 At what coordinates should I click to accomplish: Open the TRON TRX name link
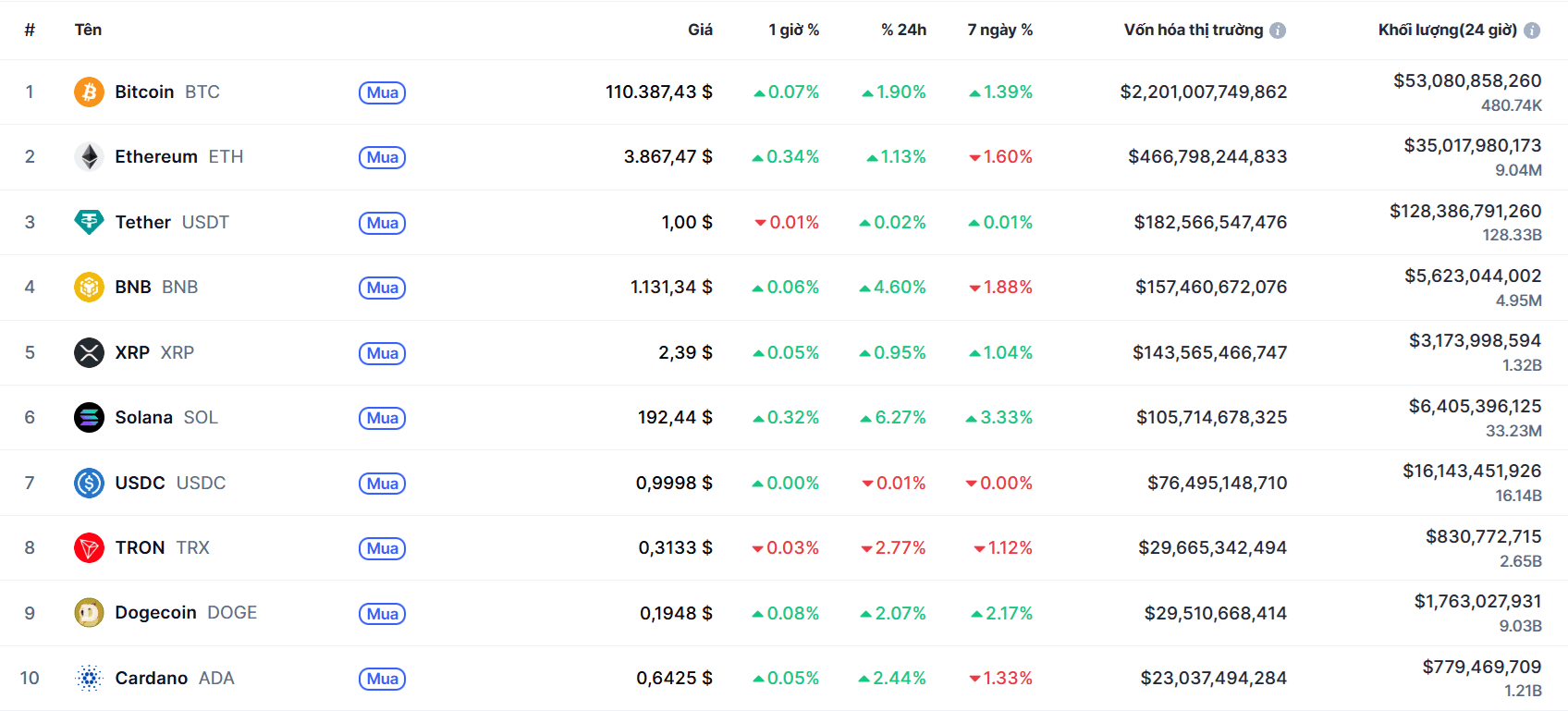click(163, 548)
